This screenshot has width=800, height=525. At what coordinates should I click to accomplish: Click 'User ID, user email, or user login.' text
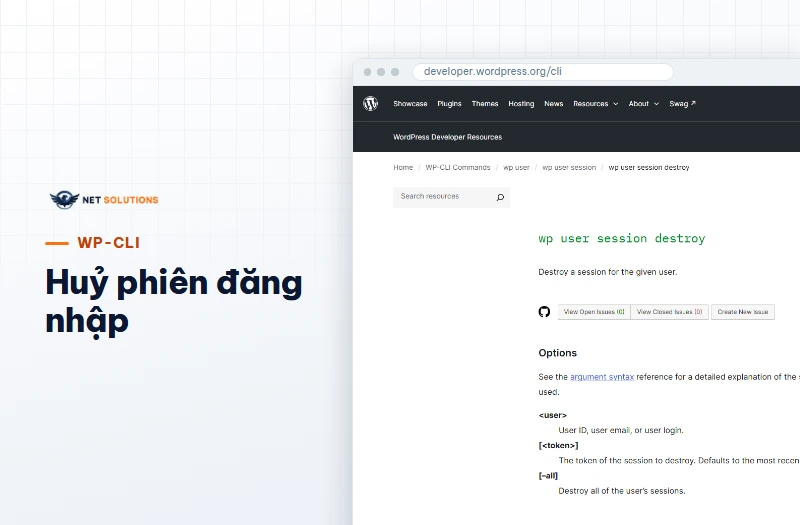click(x=621, y=430)
